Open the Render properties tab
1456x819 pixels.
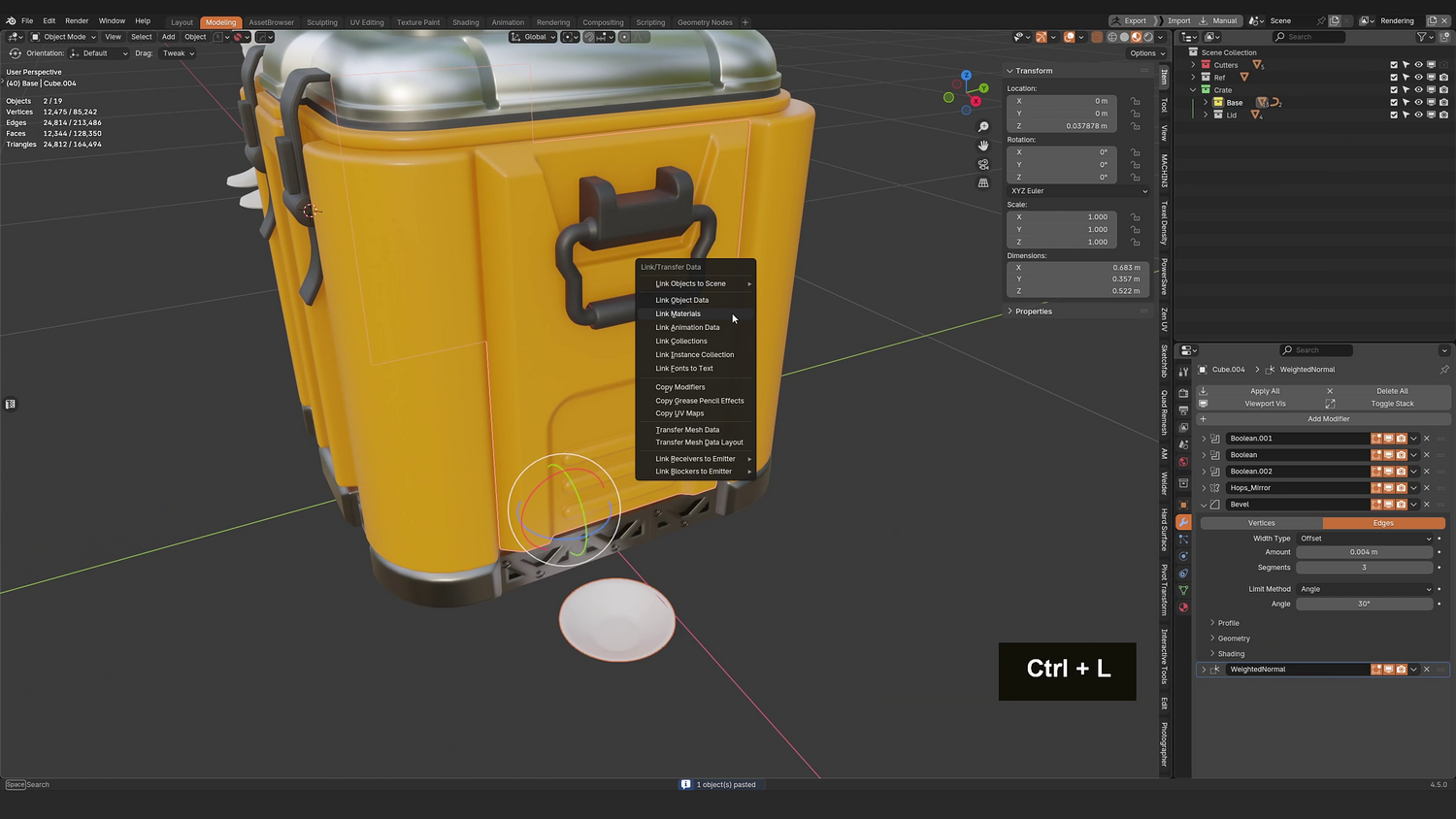tap(1183, 393)
